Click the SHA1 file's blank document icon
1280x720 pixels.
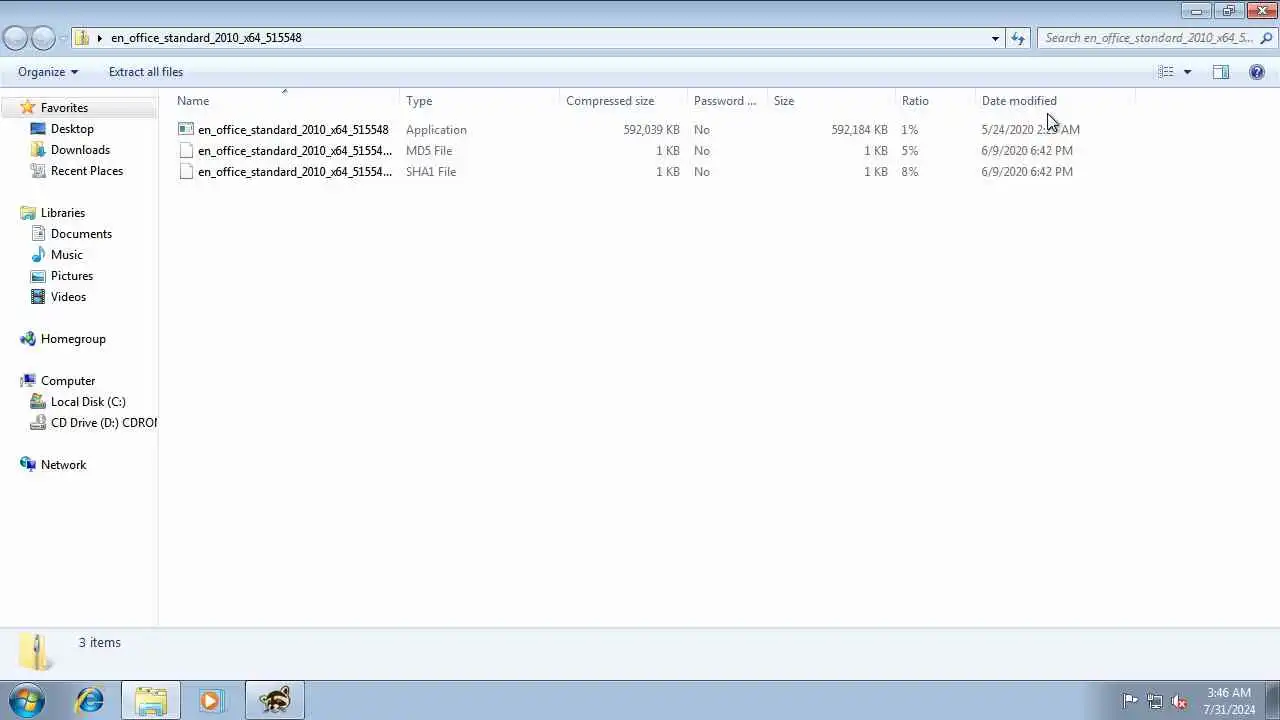pyautogui.click(x=186, y=171)
